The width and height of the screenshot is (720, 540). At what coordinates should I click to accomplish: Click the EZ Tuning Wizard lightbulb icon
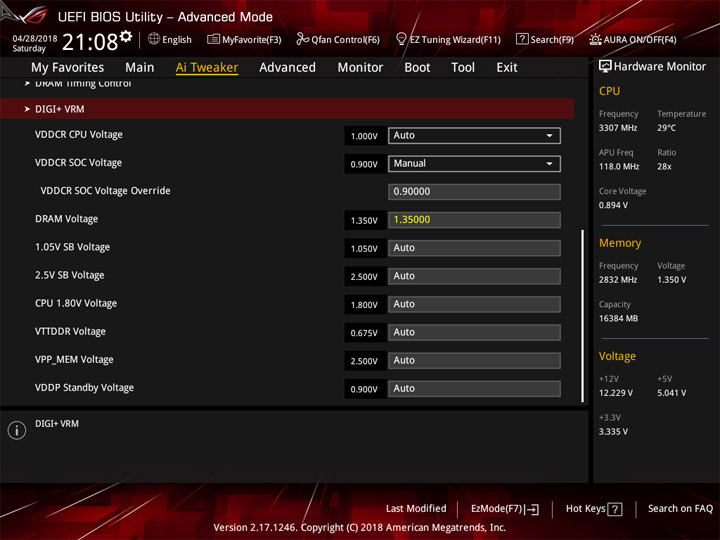(x=401, y=39)
